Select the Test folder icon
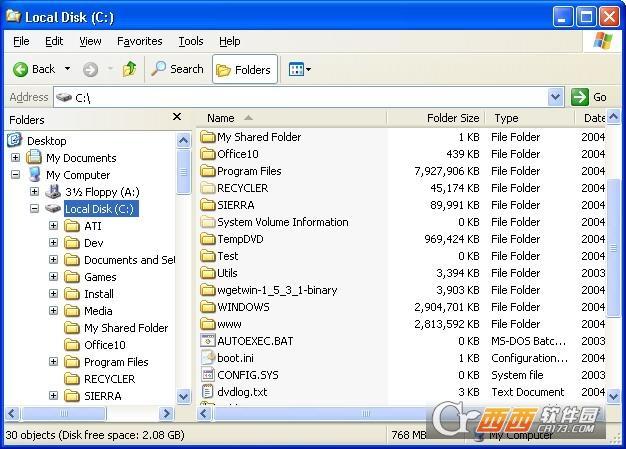The image size is (626, 449). tap(208, 256)
